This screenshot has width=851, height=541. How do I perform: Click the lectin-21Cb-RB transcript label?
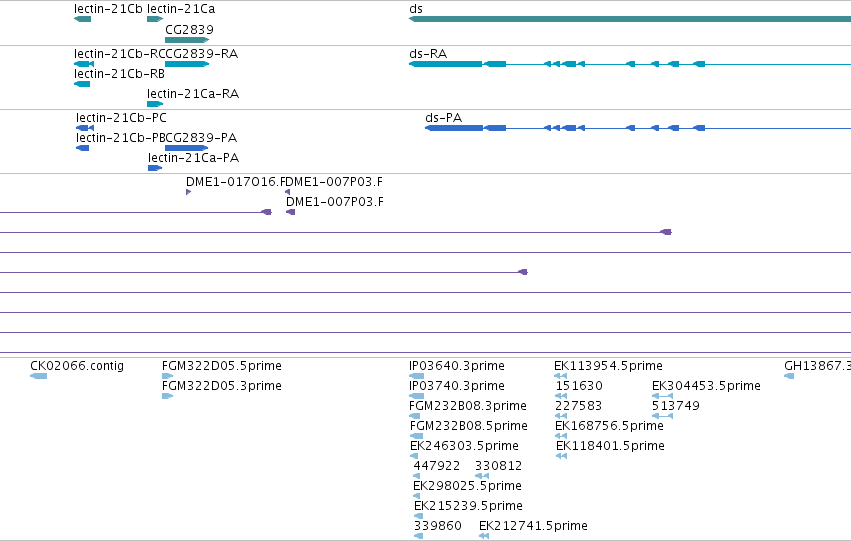[x=119, y=74]
